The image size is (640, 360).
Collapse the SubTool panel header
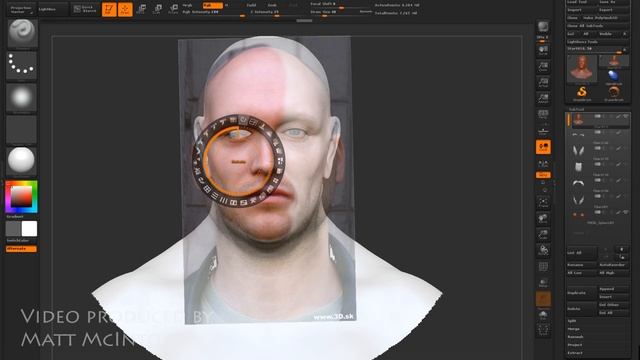576,109
